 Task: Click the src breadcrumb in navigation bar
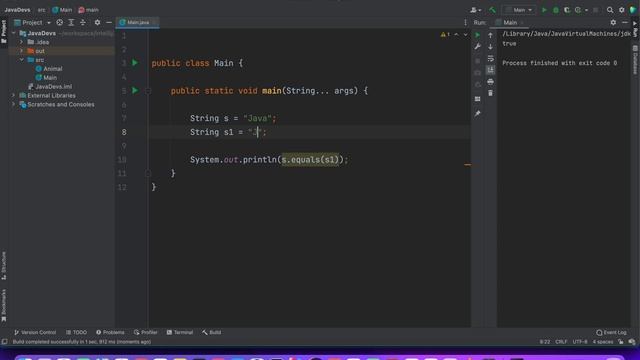tap(41, 10)
